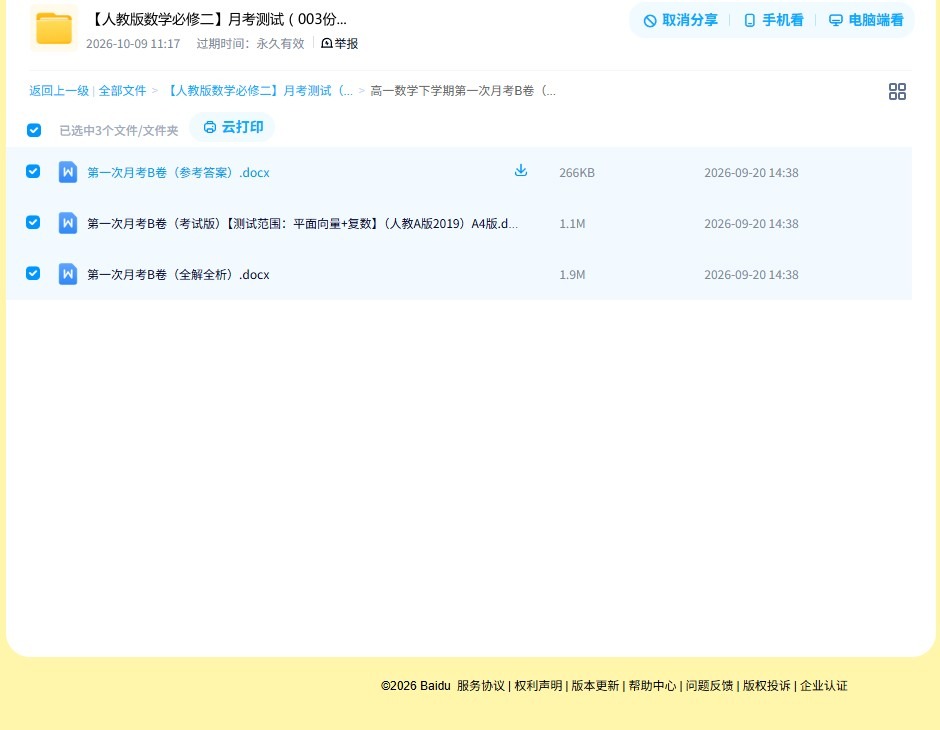Viewport: 940px width, 730px height.
Task: Click the 已选中3个文件/文件夹 label
Action: 119,131
